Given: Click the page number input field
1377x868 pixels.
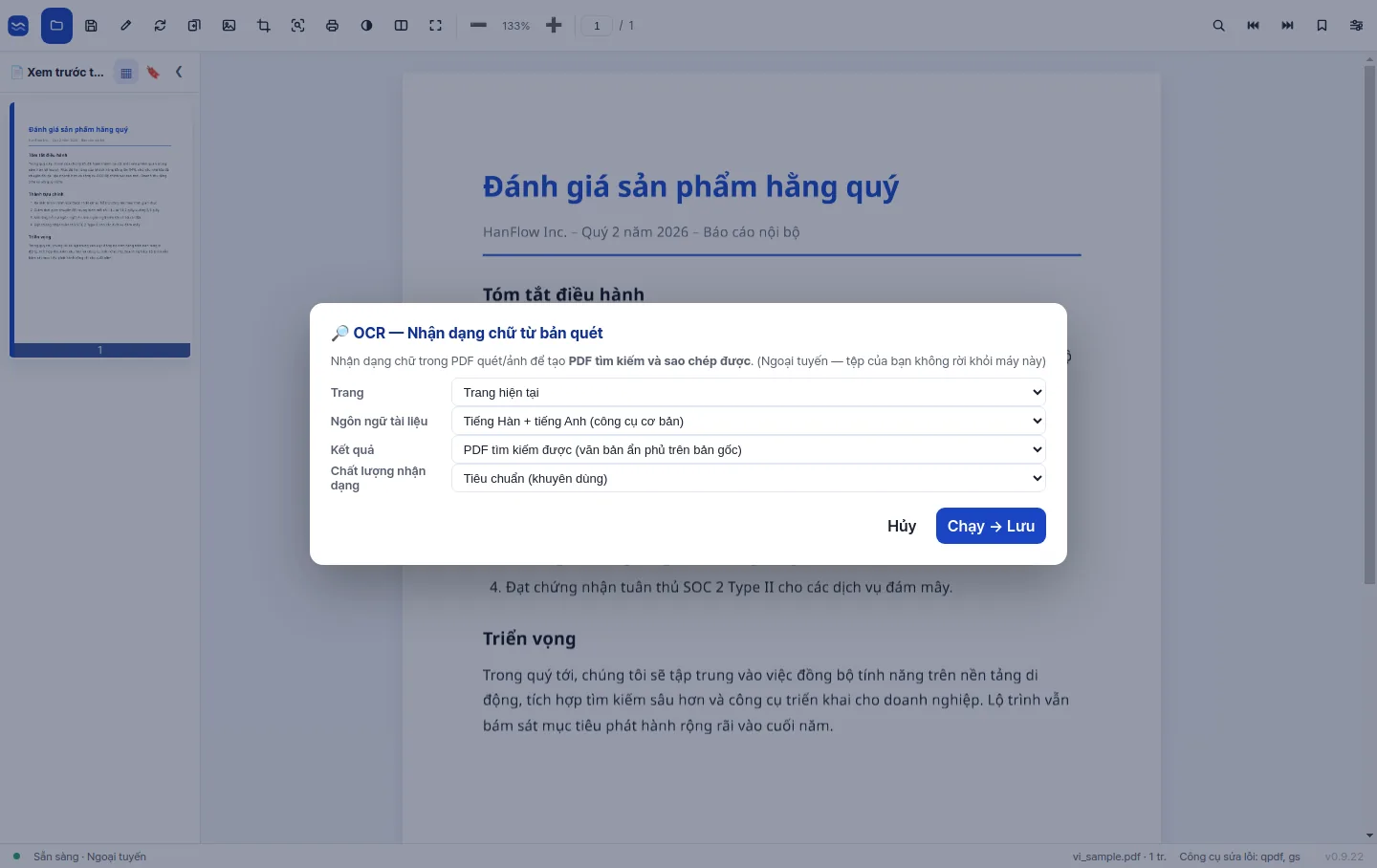Looking at the screenshot, I should (597, 26).
